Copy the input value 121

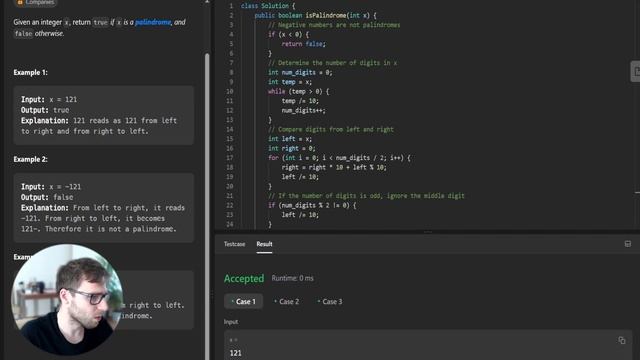point(622,340)
